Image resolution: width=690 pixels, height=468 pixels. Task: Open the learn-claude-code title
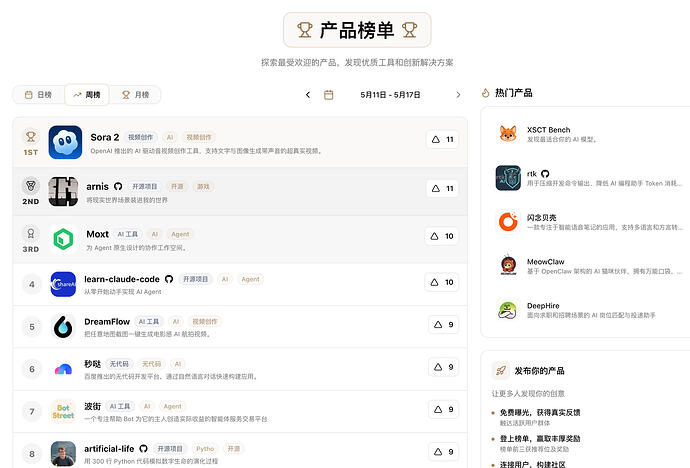click(x=122, y=279)
